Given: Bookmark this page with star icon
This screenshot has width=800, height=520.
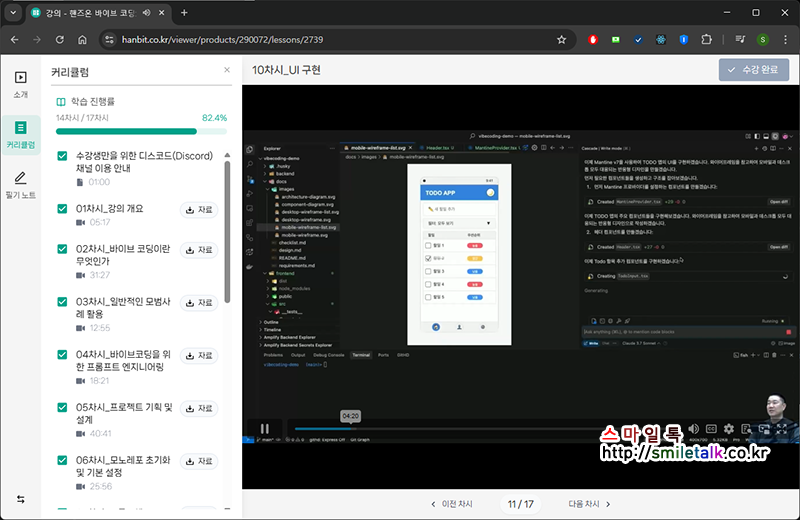Looking at the screenshot, I should [562, 40].
